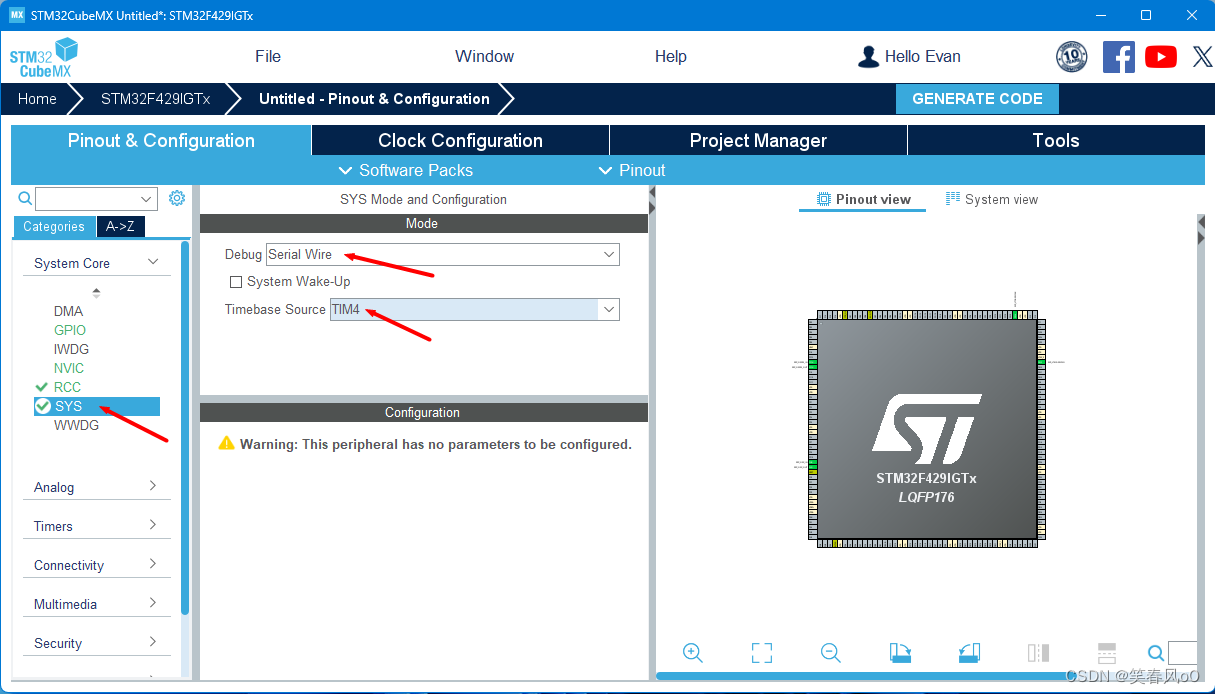The height and width of the screenshot is (694, 1215).
Task: Click the pin search input field
Action: (x=1182, y=653)
